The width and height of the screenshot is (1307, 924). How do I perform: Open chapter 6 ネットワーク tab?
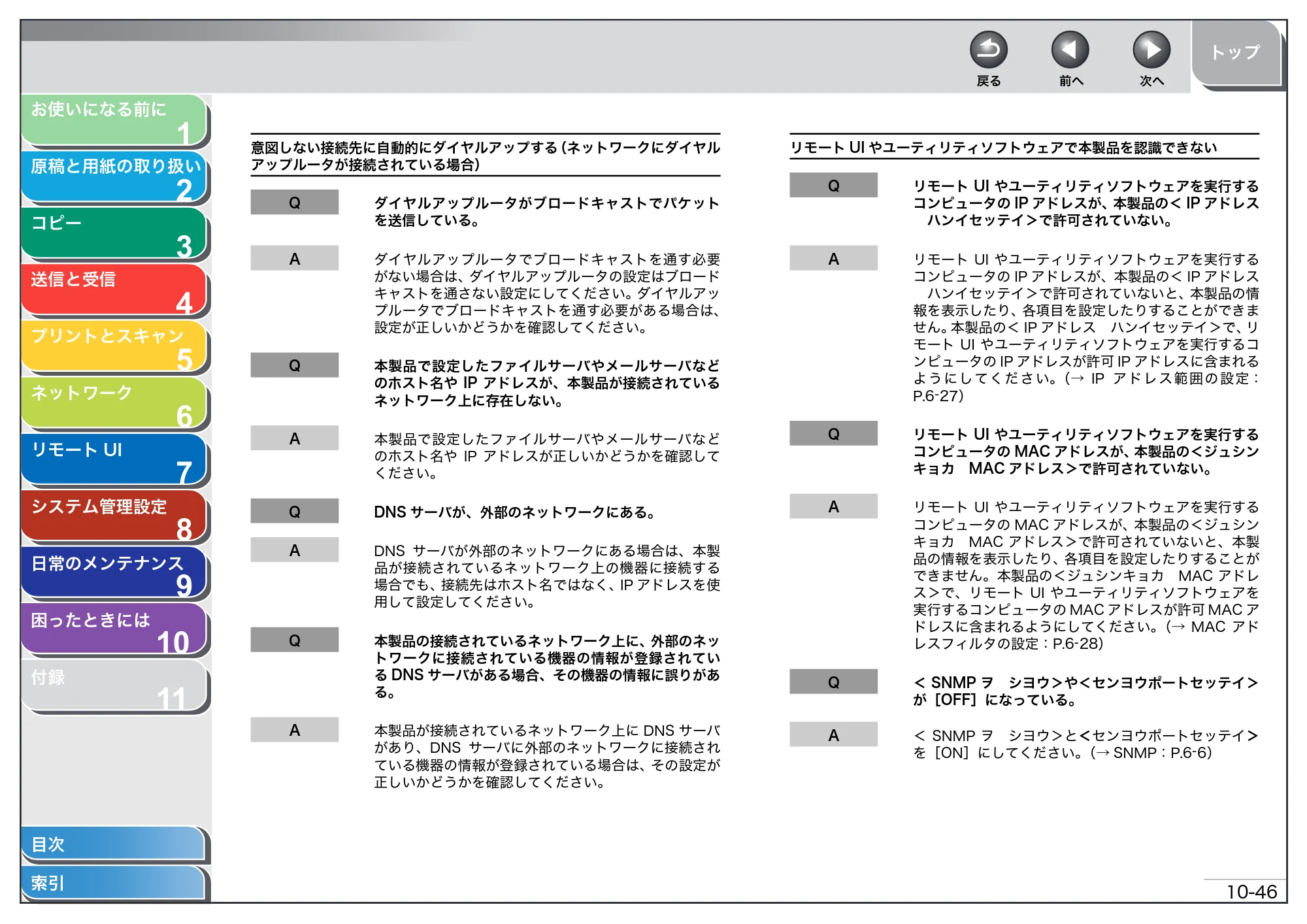[114, 403]
